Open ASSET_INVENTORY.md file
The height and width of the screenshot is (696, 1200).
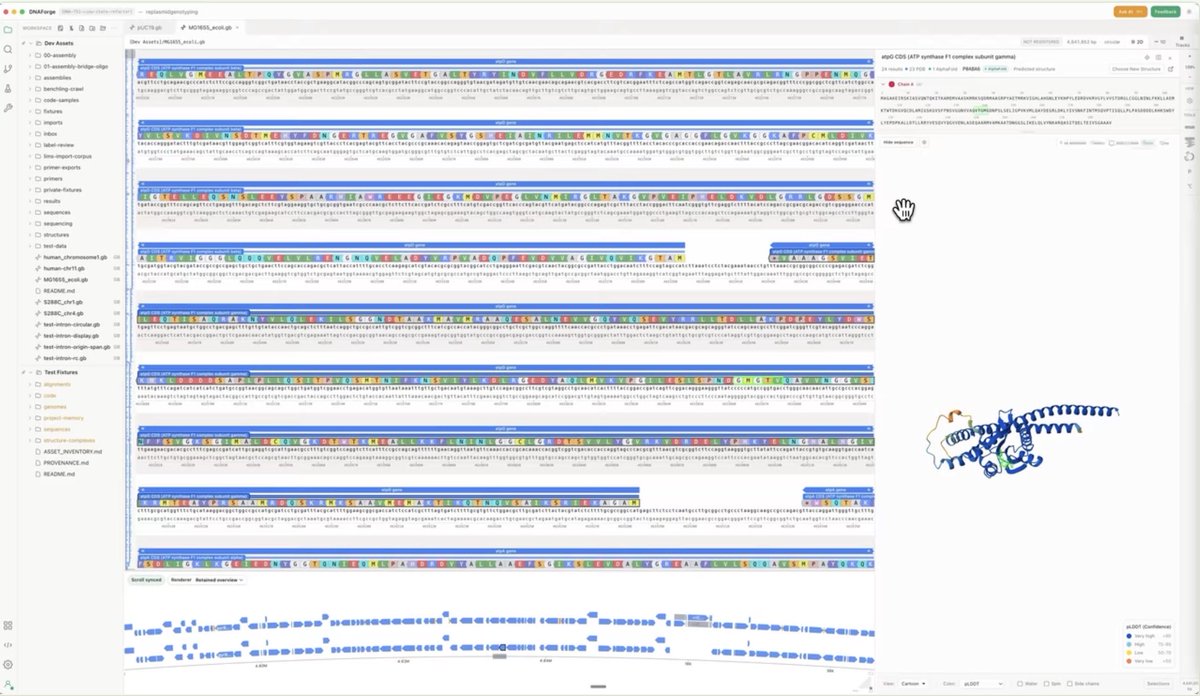point(71,451)
